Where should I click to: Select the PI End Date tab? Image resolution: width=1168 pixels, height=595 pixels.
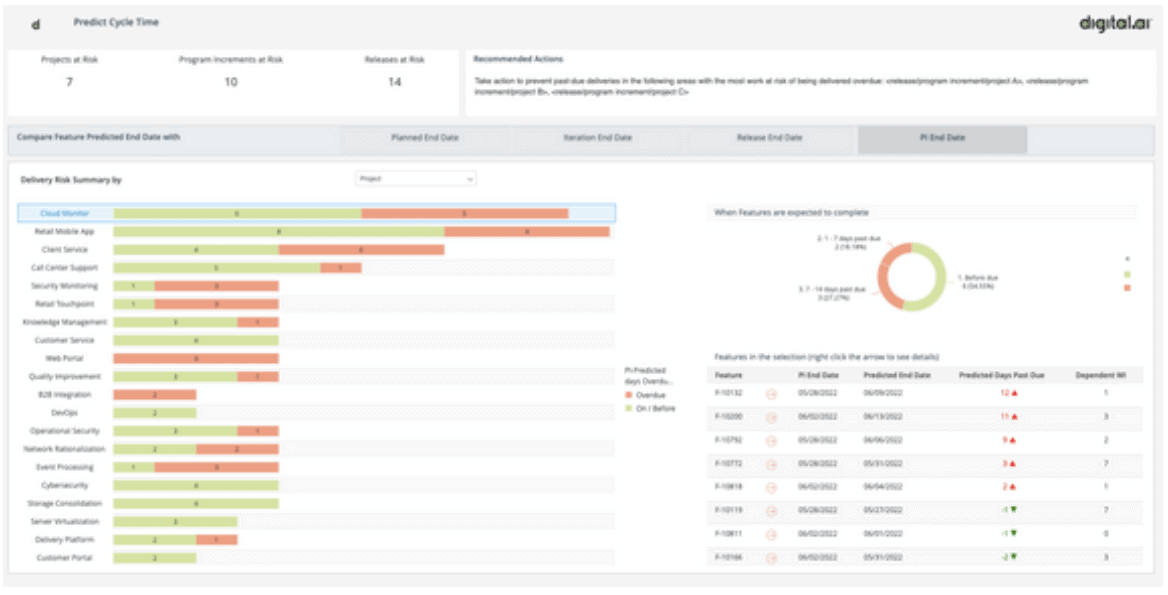click(x=942, y=138)
